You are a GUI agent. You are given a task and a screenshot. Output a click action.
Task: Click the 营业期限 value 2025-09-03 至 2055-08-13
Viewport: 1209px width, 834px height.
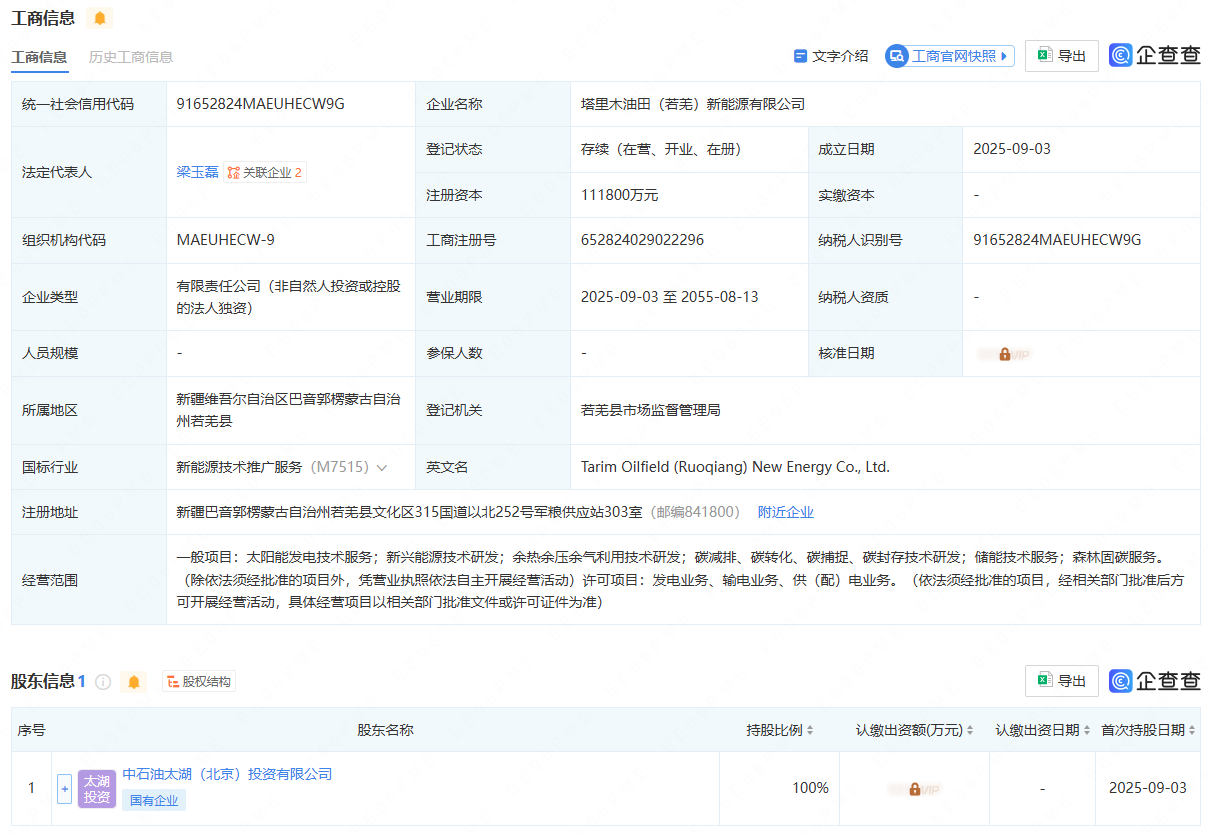click(670, 297)
